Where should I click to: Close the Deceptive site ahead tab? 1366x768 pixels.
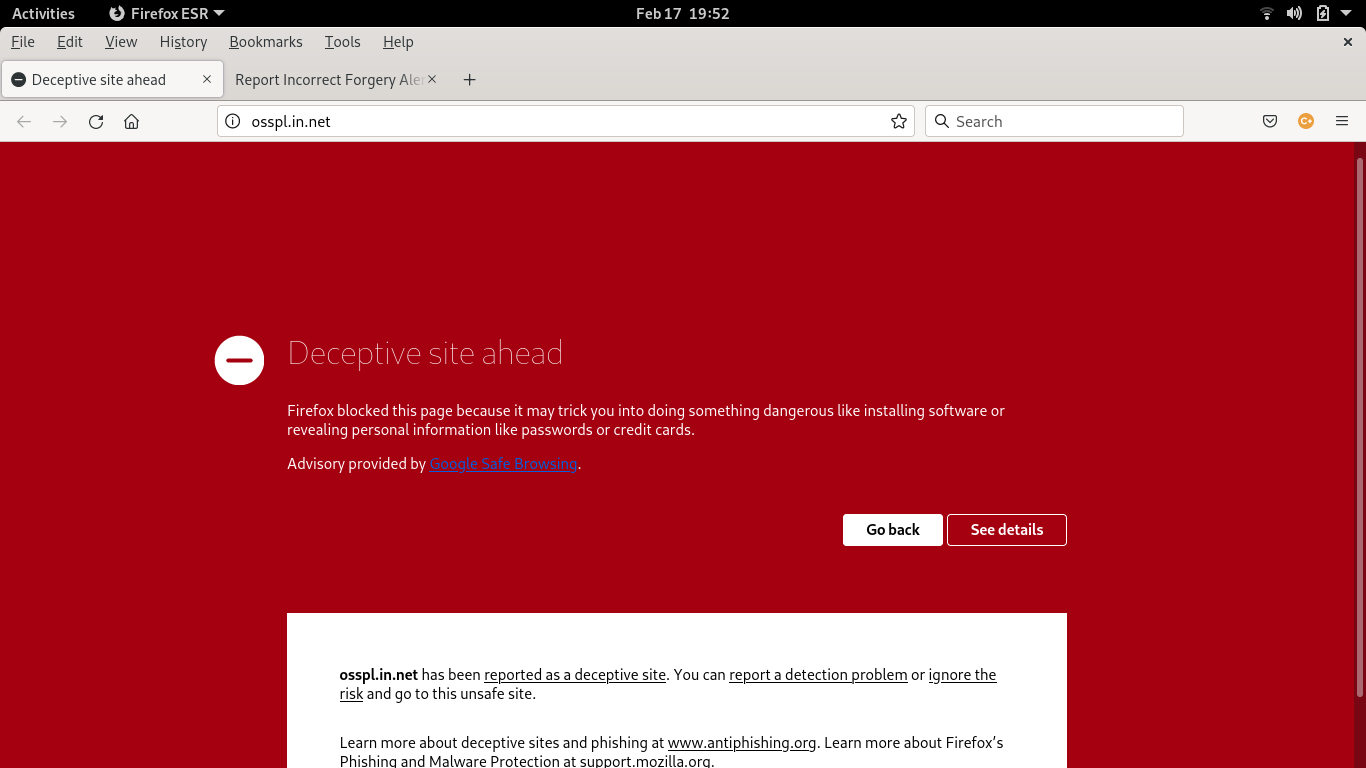[207, 79]
